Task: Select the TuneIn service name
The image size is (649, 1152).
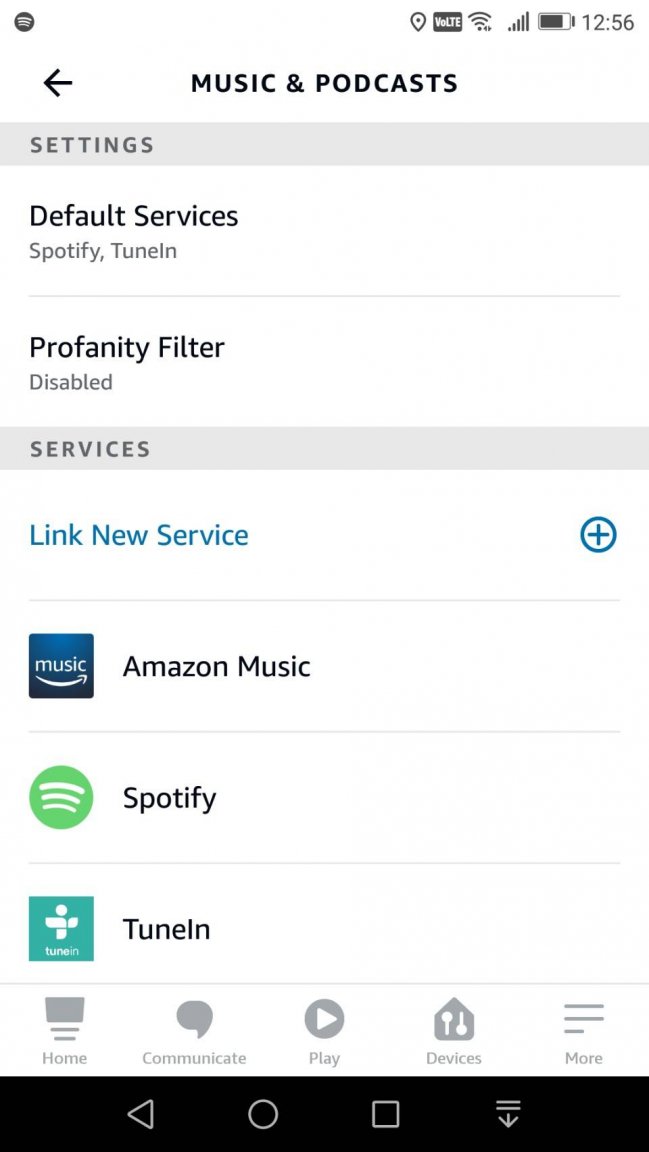Action: (x=167, y=929)
